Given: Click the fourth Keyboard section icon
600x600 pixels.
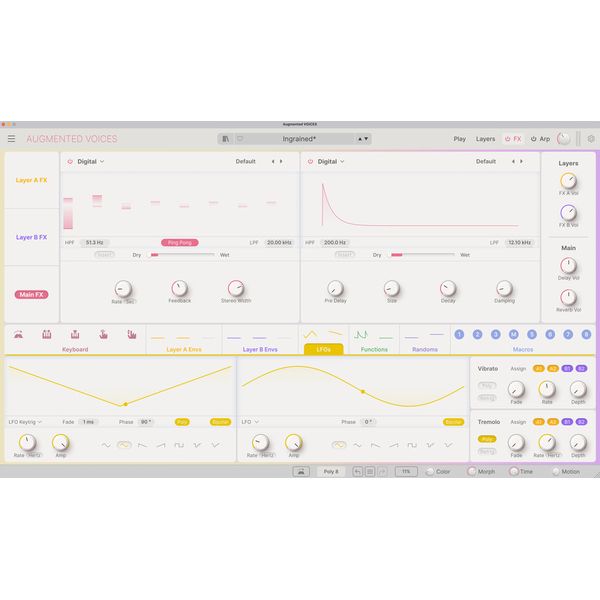Looking at the screenshot, I should click(x=103, y=334).
